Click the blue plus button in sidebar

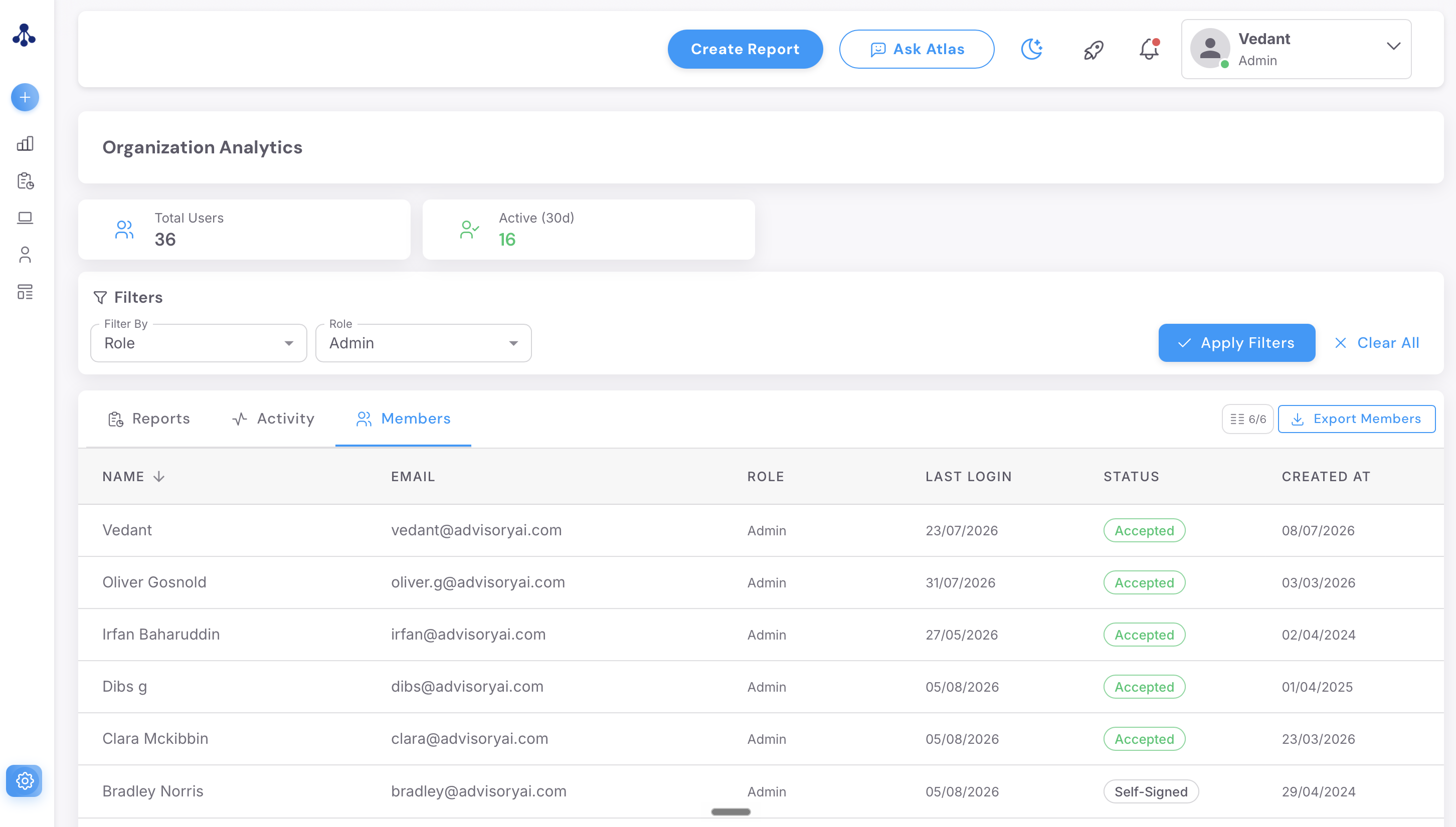coord(25,97)
